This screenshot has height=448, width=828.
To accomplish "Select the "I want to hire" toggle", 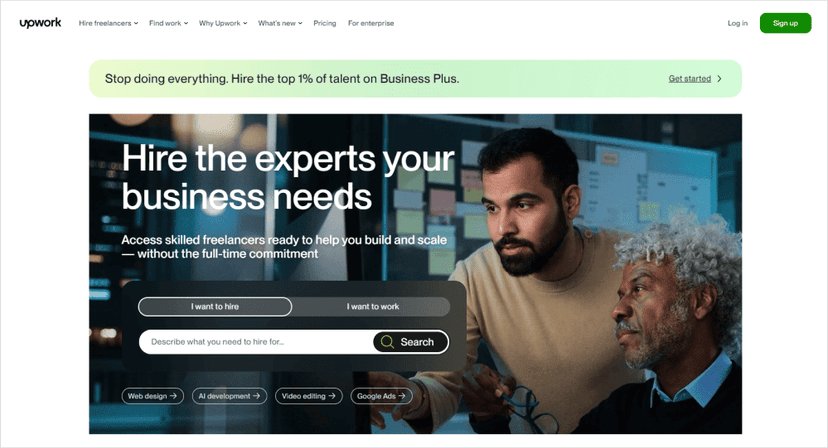I will coord(215,306).
